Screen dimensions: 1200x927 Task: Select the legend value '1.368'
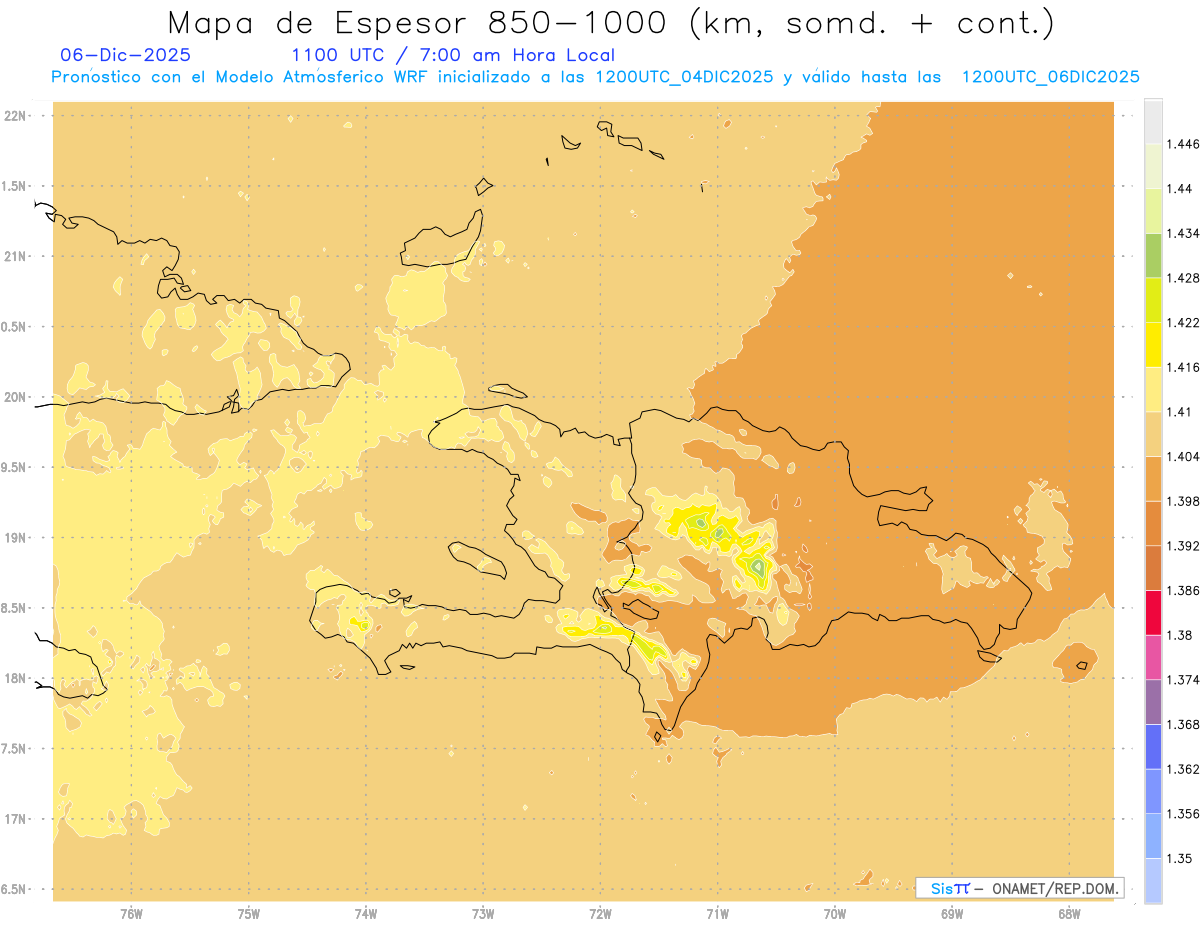click(x=1183, y=724)
